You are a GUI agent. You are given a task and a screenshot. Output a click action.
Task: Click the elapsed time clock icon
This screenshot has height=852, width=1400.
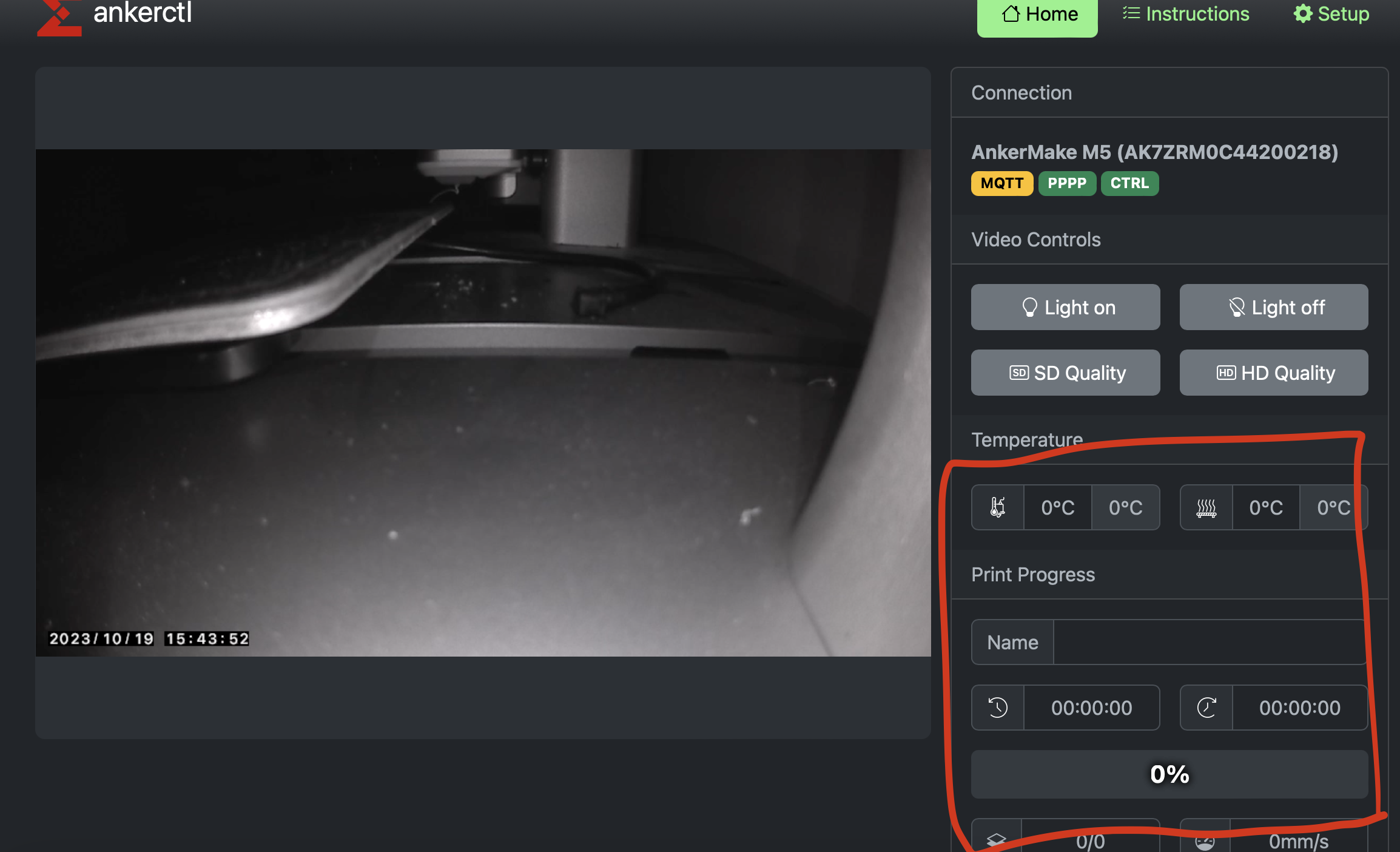coord(998,708)
